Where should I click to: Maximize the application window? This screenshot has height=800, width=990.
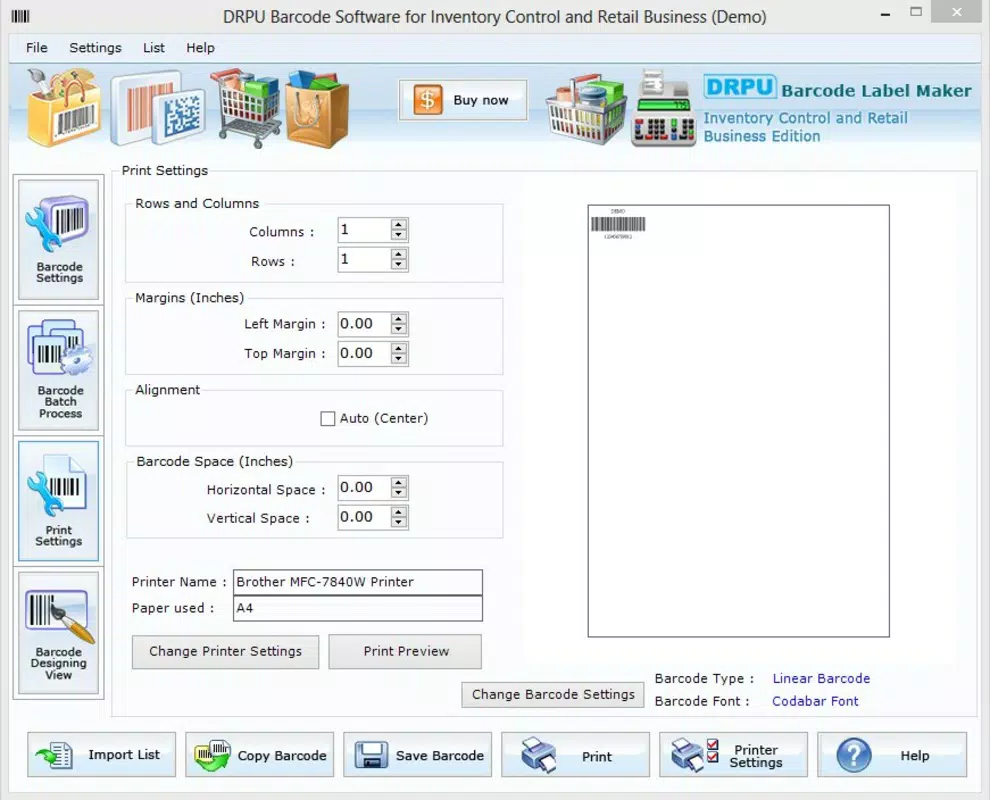916,12
